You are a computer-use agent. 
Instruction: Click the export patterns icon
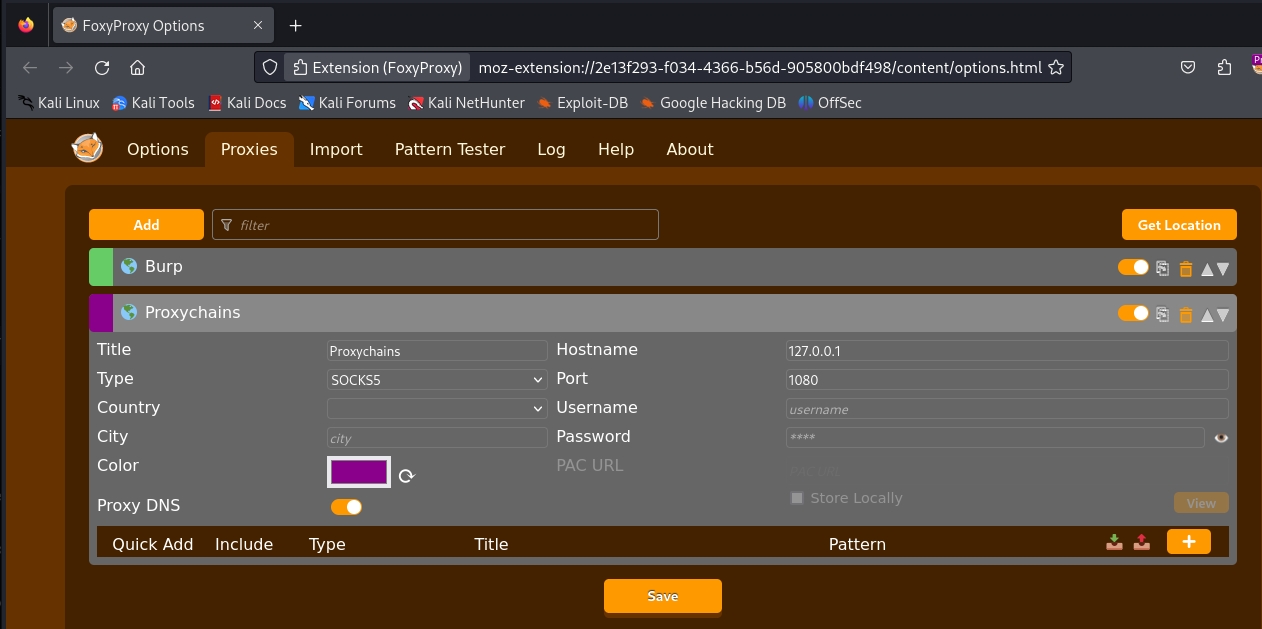click(1142, 542)
